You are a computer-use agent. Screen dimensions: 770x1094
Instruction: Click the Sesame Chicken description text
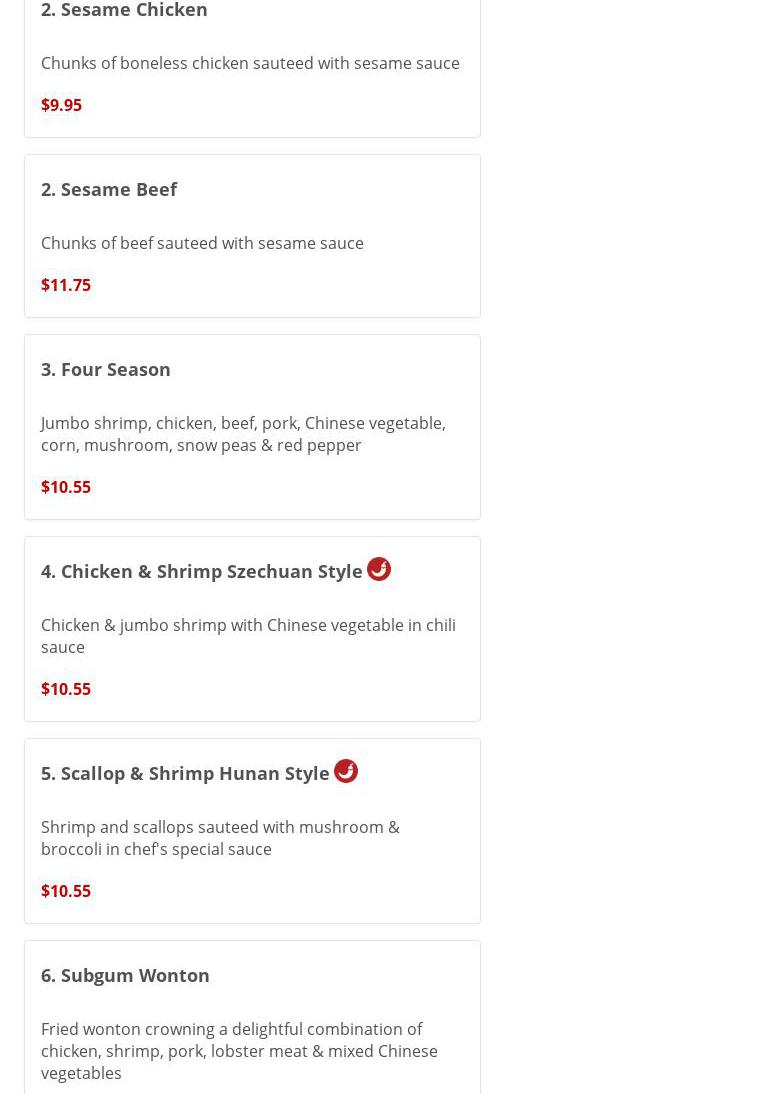(x=250, y=63)
